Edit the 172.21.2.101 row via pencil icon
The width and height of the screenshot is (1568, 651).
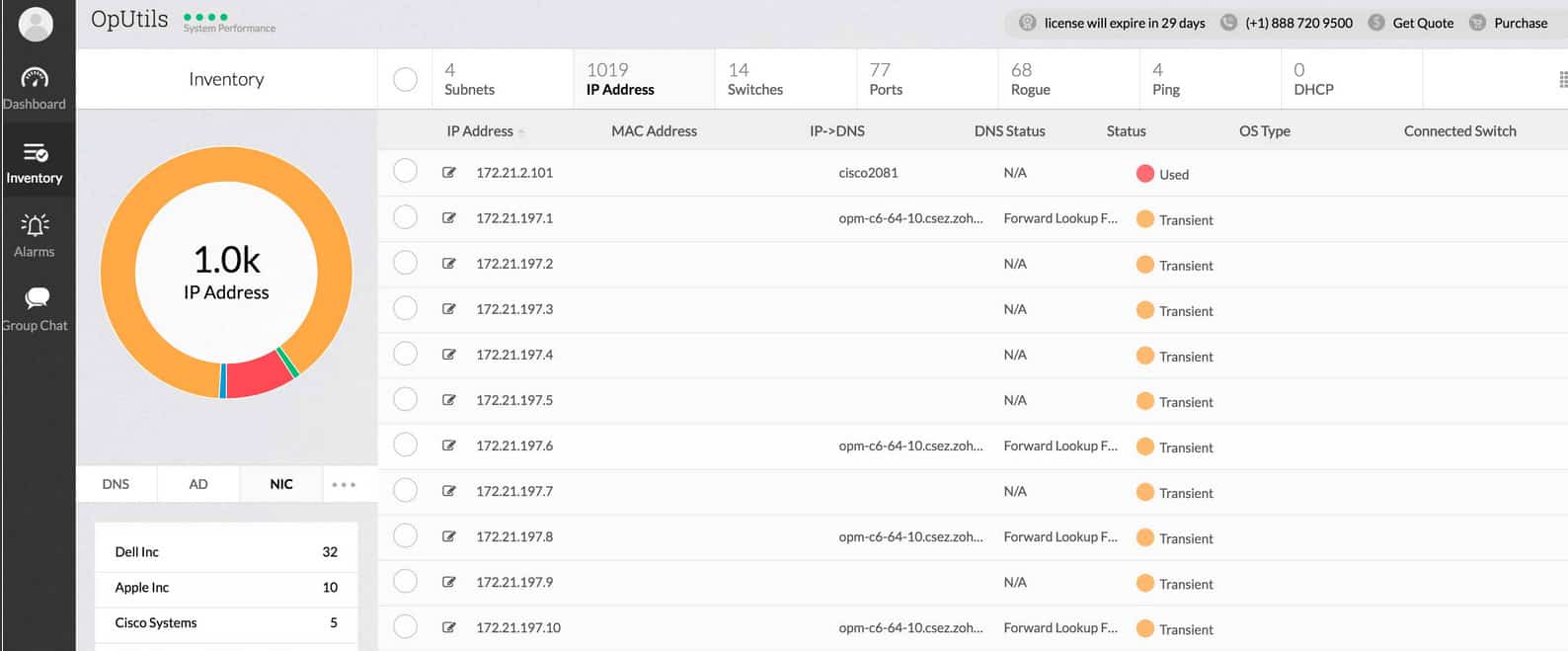click(x=449, y=172)
